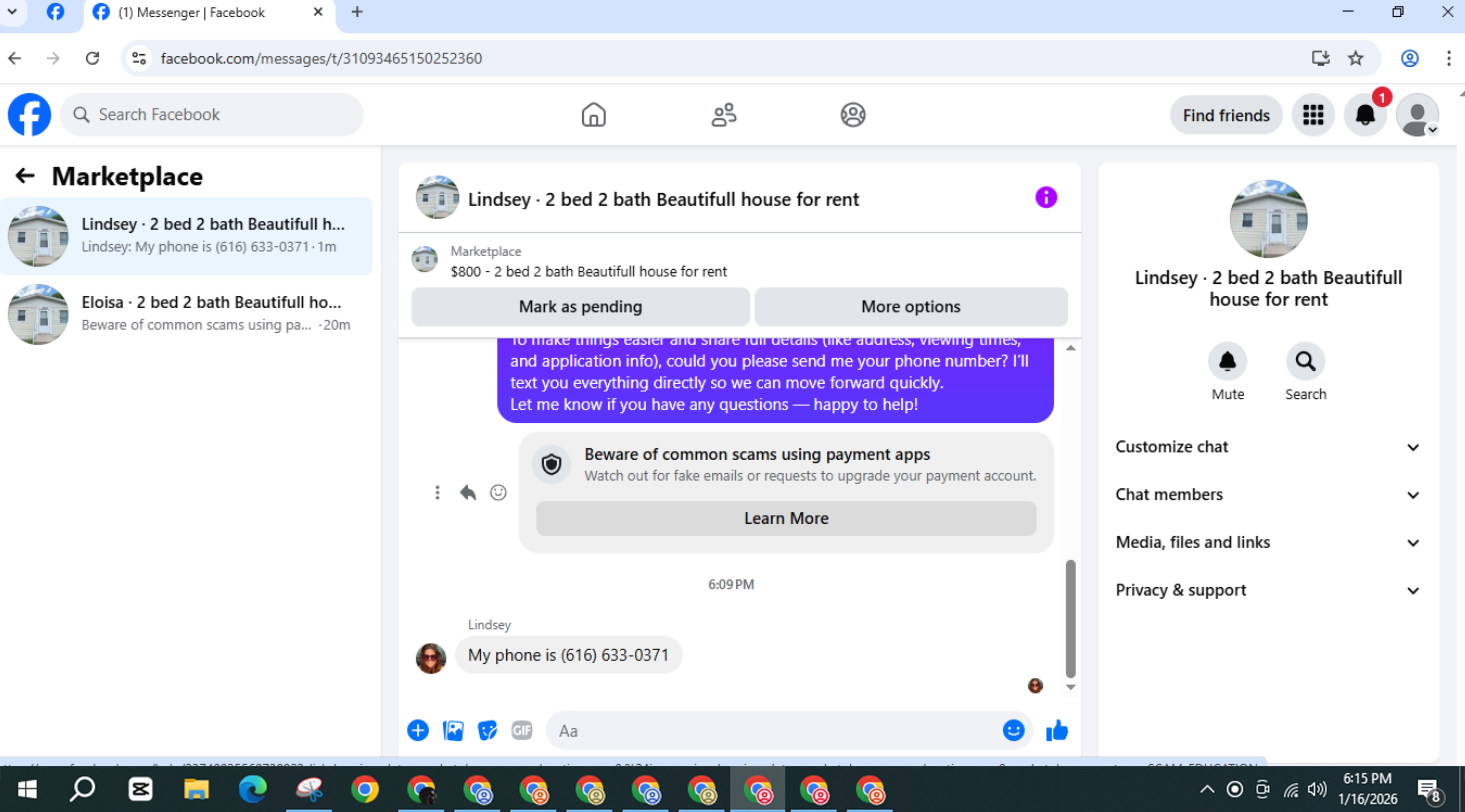
Task: Open Windows taskbar search
Action: tap(83, 789)
